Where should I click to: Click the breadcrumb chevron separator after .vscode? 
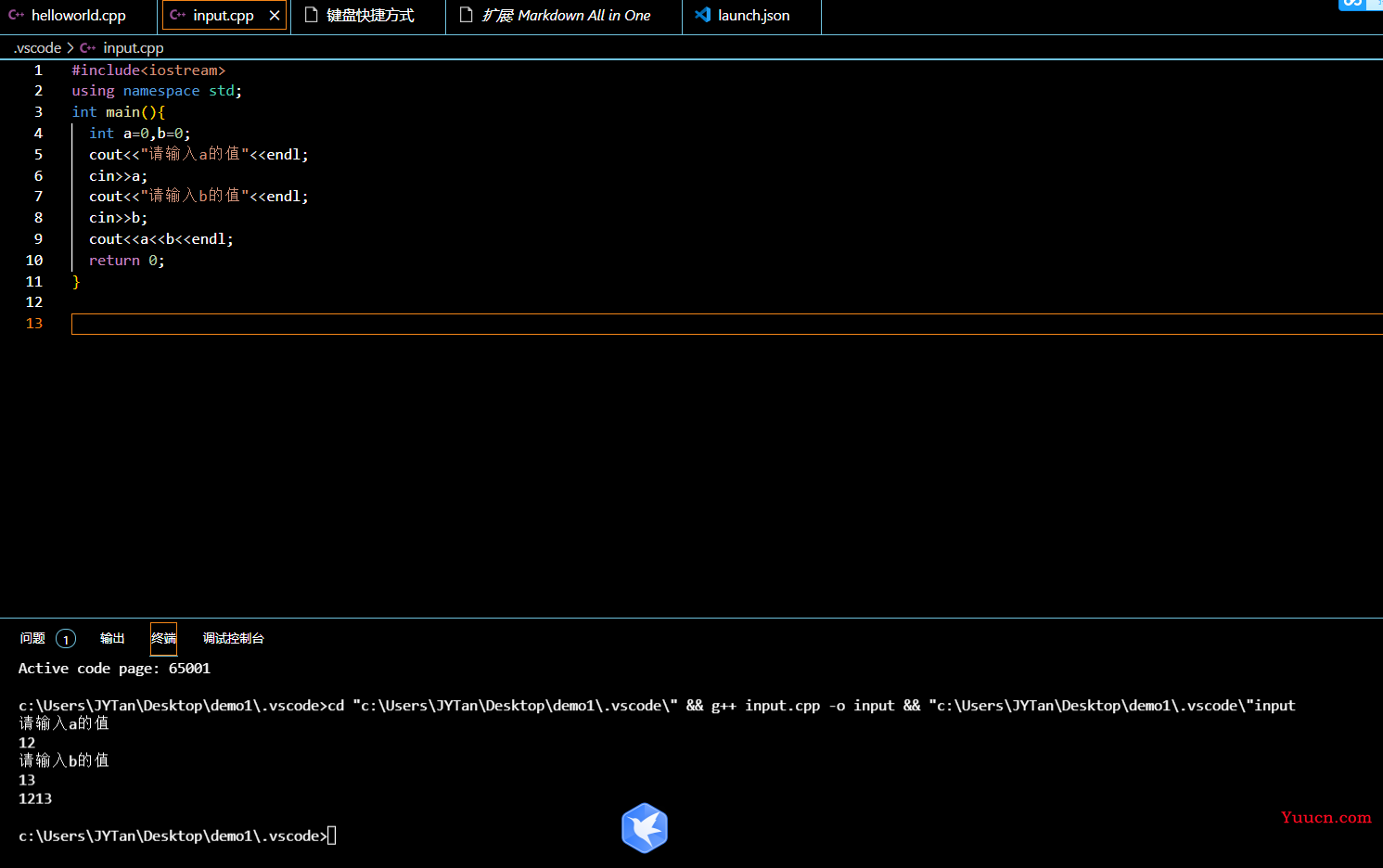(x=70, y=48)
